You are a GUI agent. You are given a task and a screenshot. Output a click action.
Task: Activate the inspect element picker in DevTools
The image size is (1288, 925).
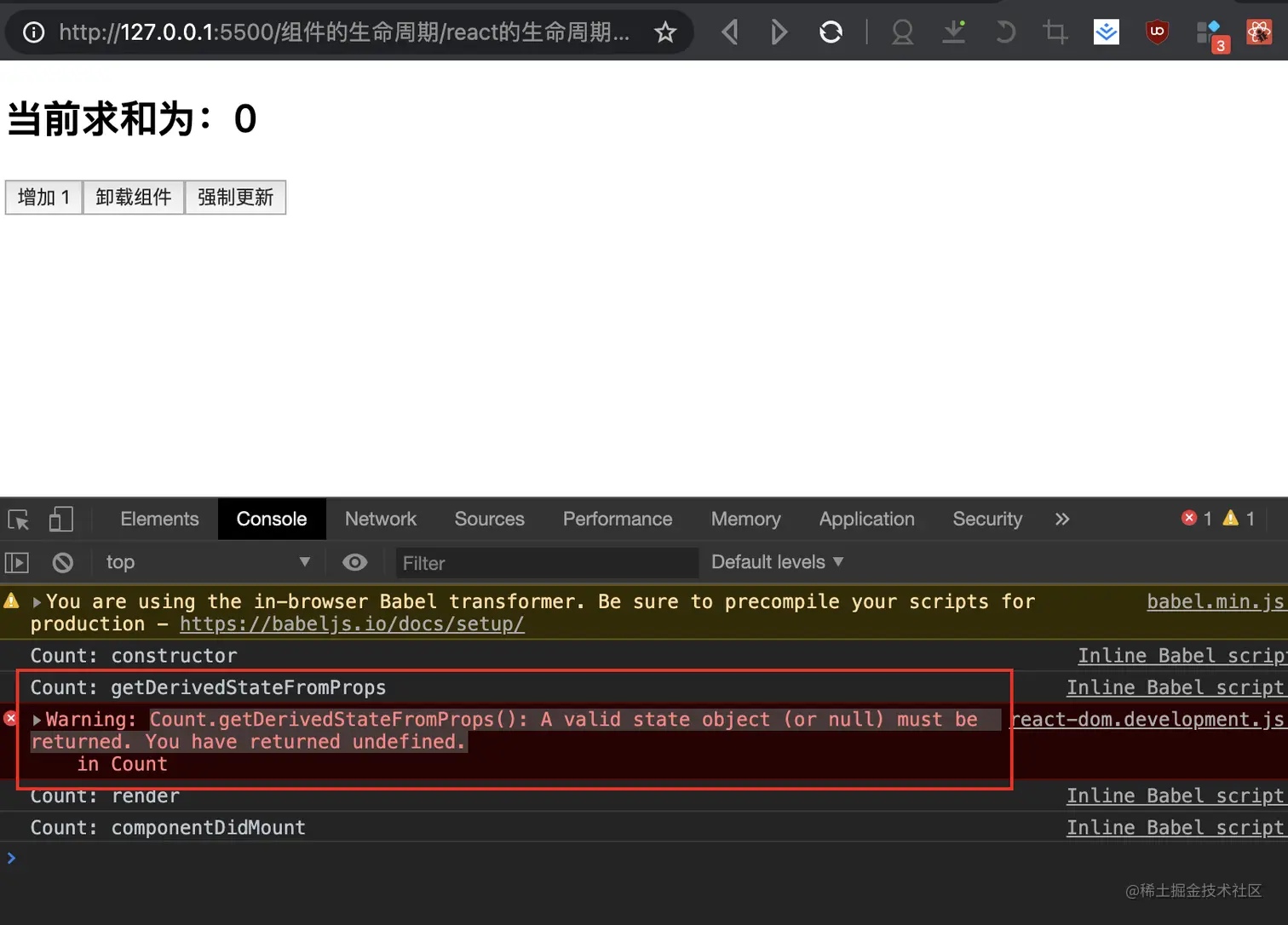[x=19, y=520]
